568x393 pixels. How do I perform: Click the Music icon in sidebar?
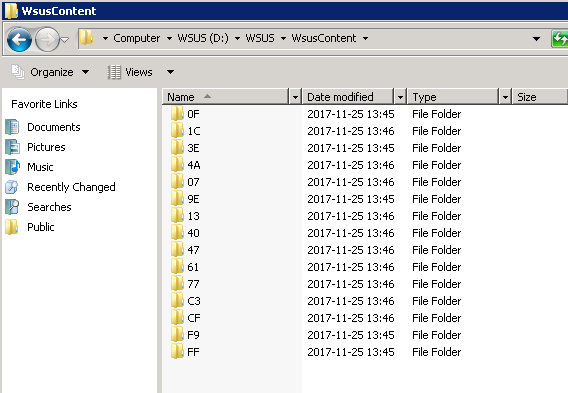(x=12, y=167)
